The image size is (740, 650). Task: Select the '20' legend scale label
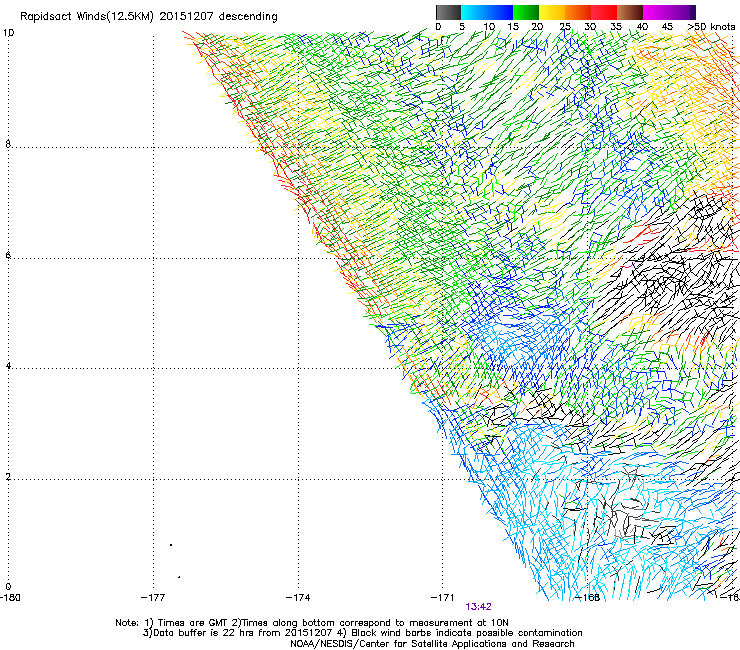click(537, 27)
